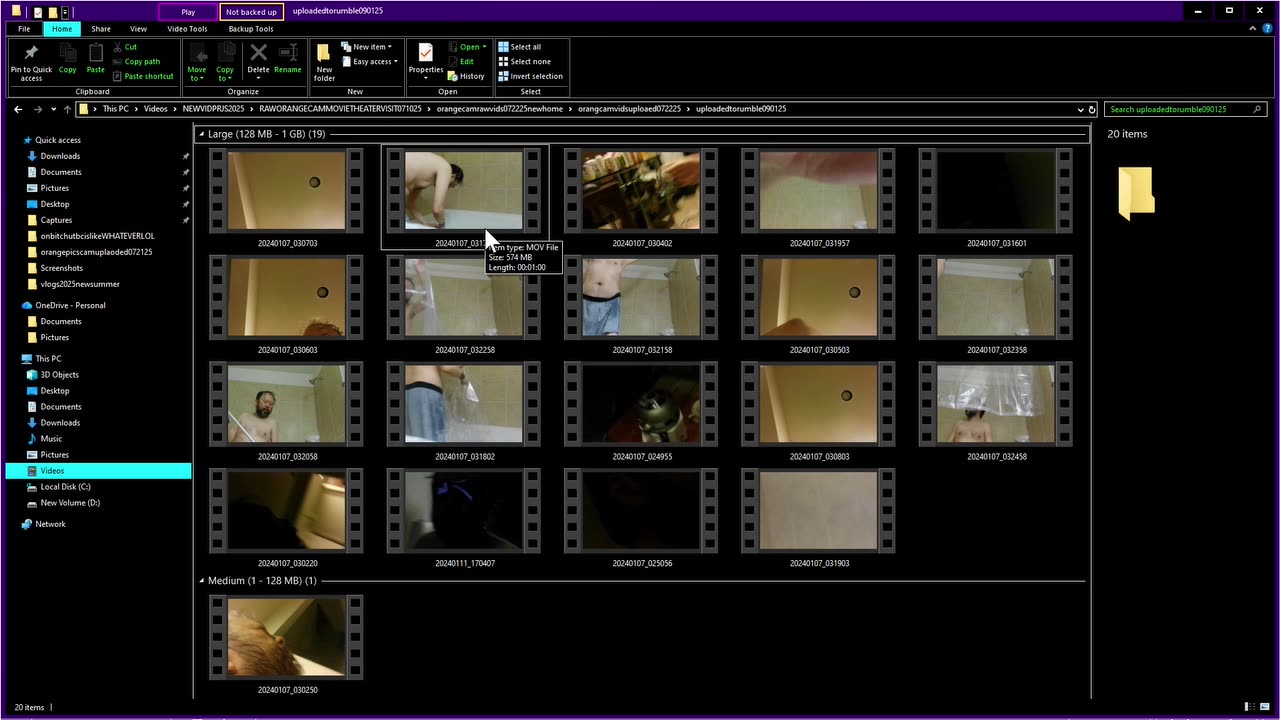Click the 20240107_025056 file name

[642, 563]
